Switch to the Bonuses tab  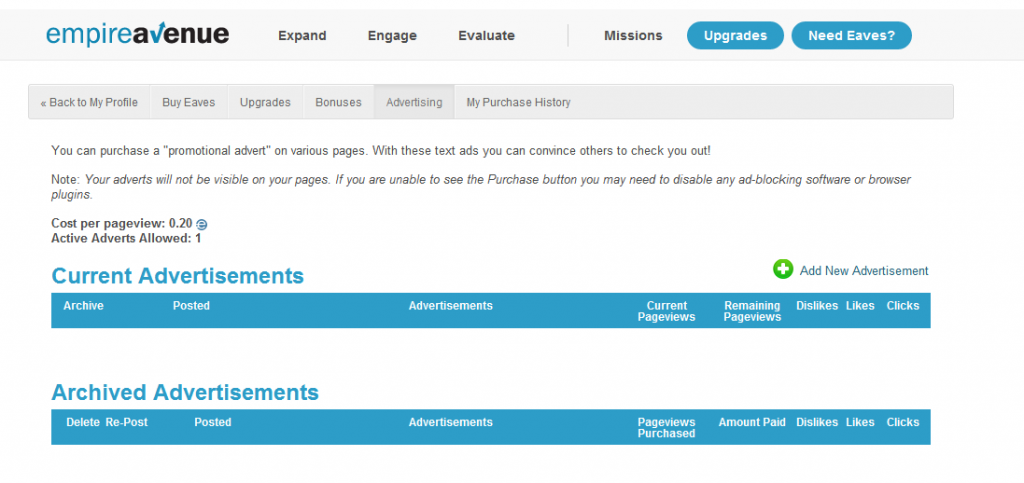(338, 102)
